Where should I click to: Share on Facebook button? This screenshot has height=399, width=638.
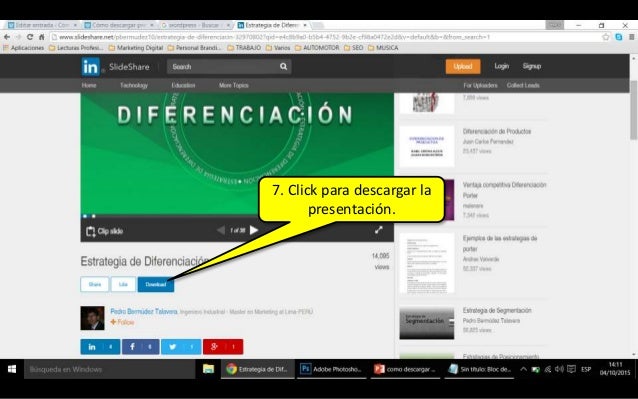coord(141,347)
